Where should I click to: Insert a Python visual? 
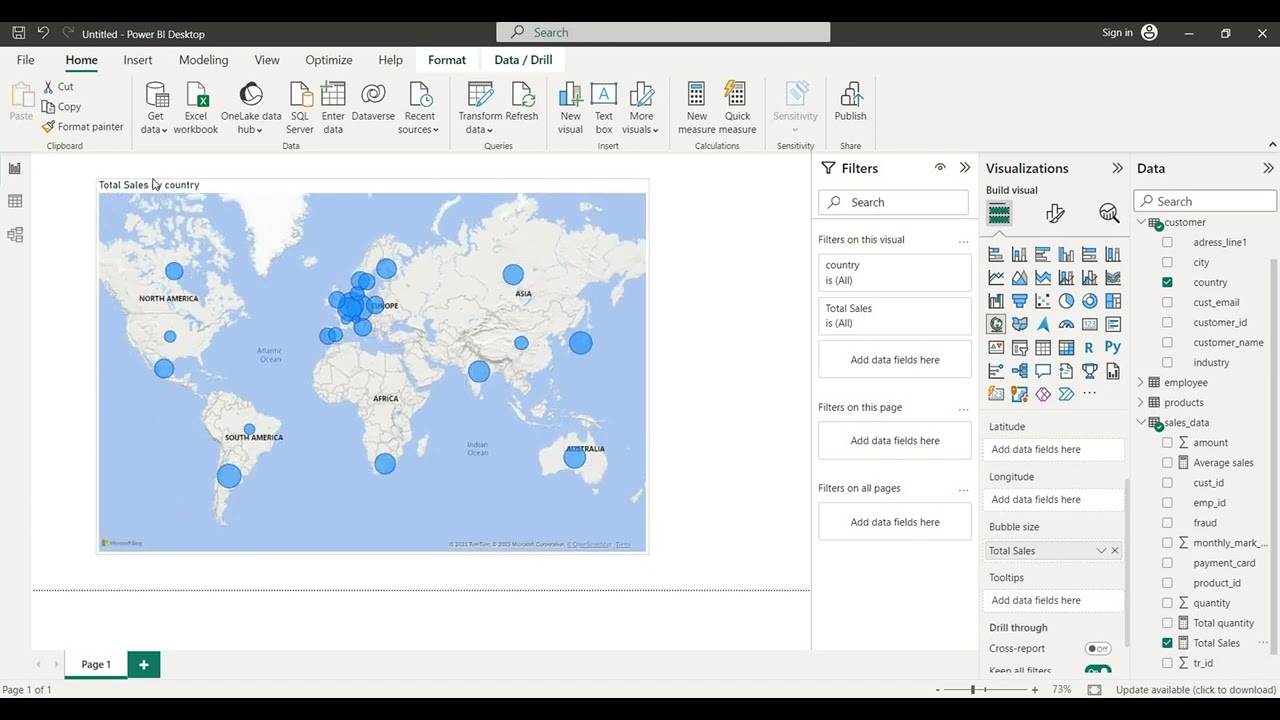1113,348
